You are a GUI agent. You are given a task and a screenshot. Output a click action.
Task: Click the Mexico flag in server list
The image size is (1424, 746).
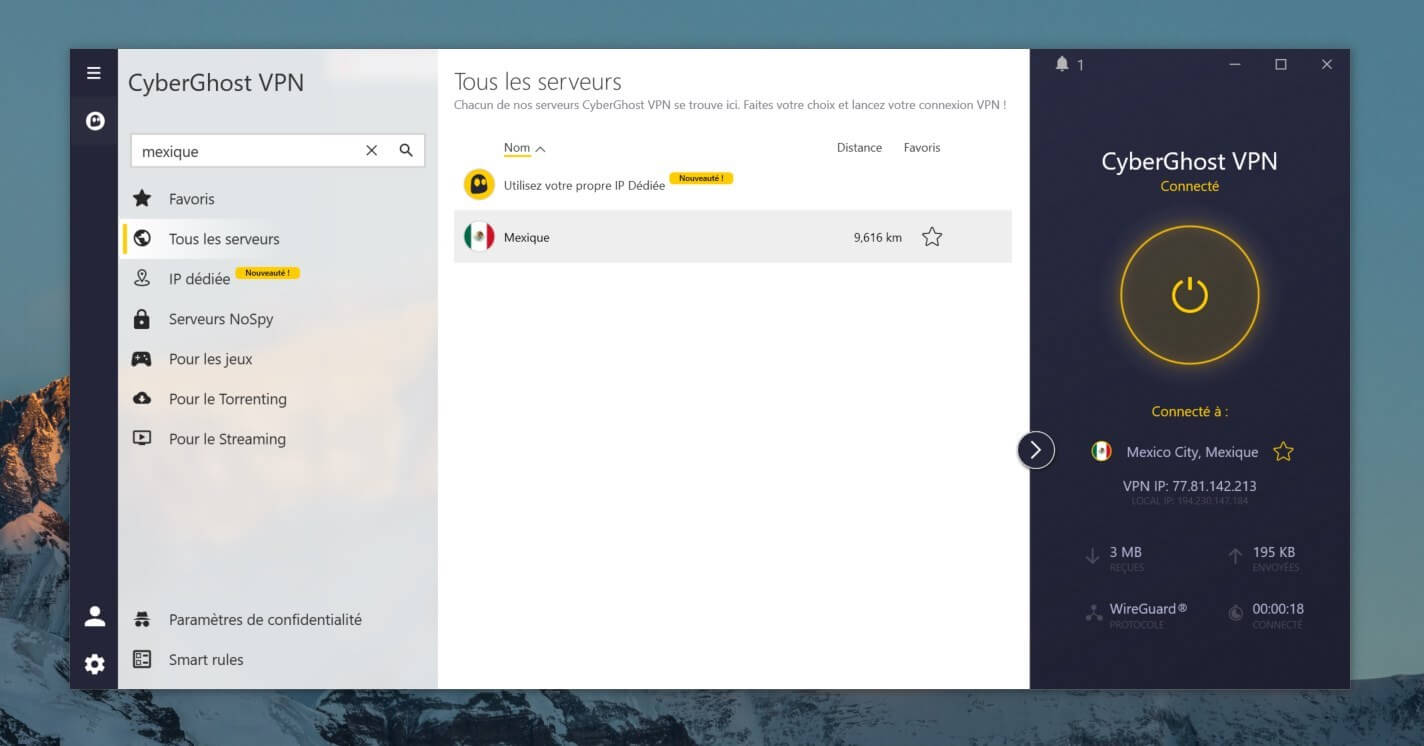tap(479, 237)
